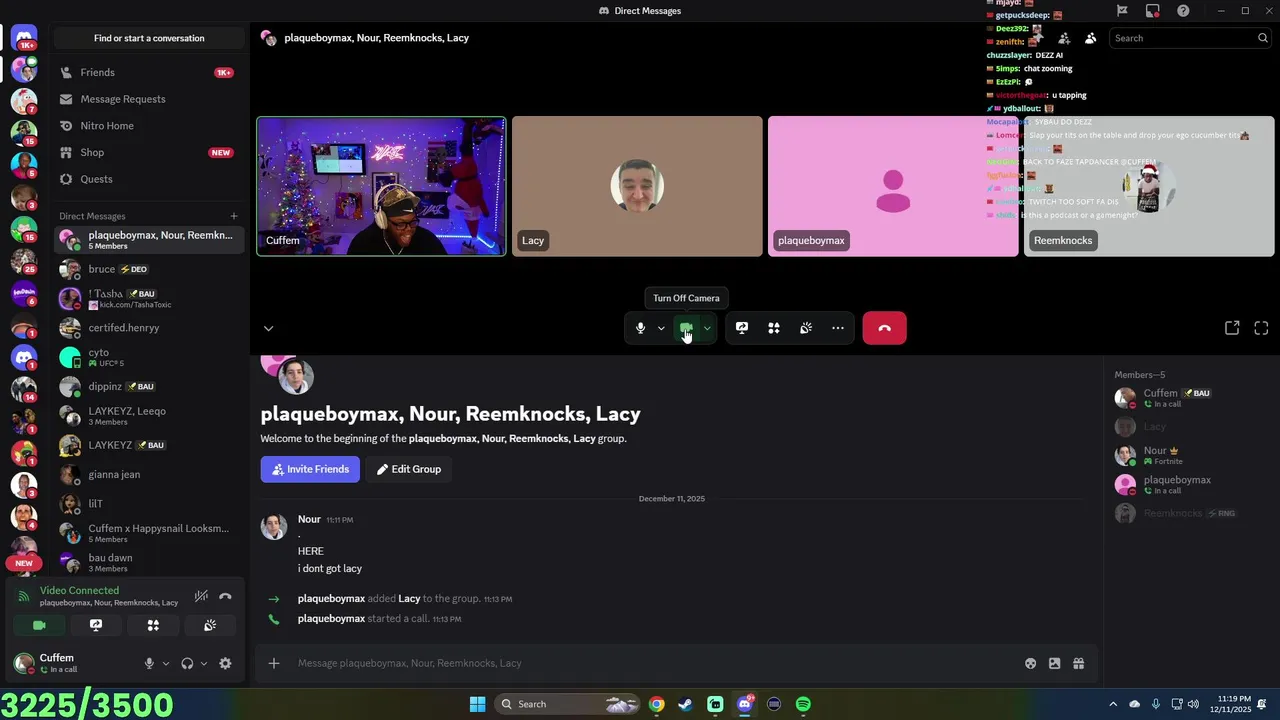Open Google Chrome from the taskbar
Screen dimensions: 1280x720
point(656,704)
